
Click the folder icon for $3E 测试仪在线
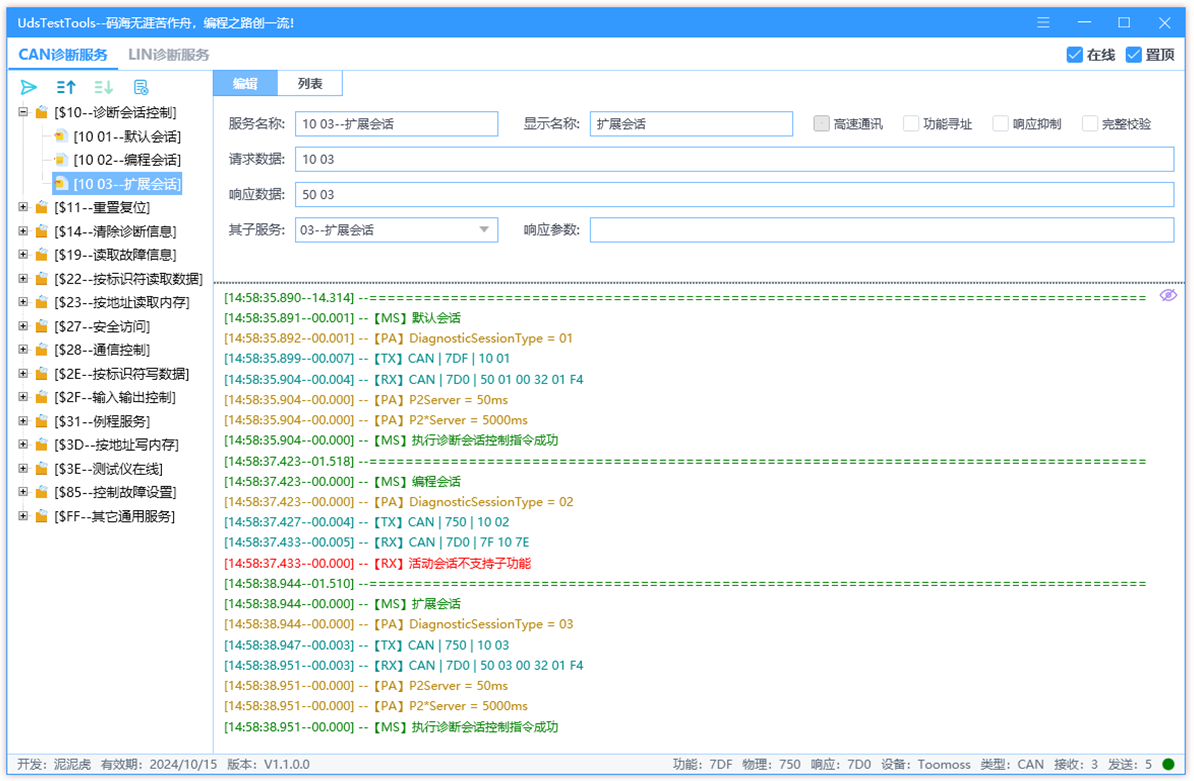pyautogui.click(x=42, y=469)
